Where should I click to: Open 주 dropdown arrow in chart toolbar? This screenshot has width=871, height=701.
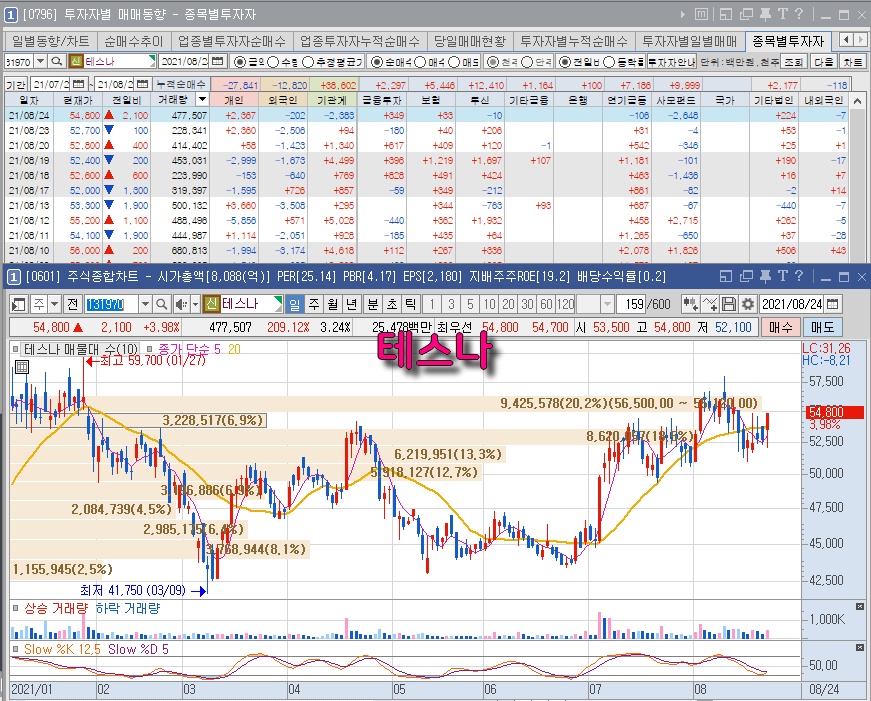[54, 304]
